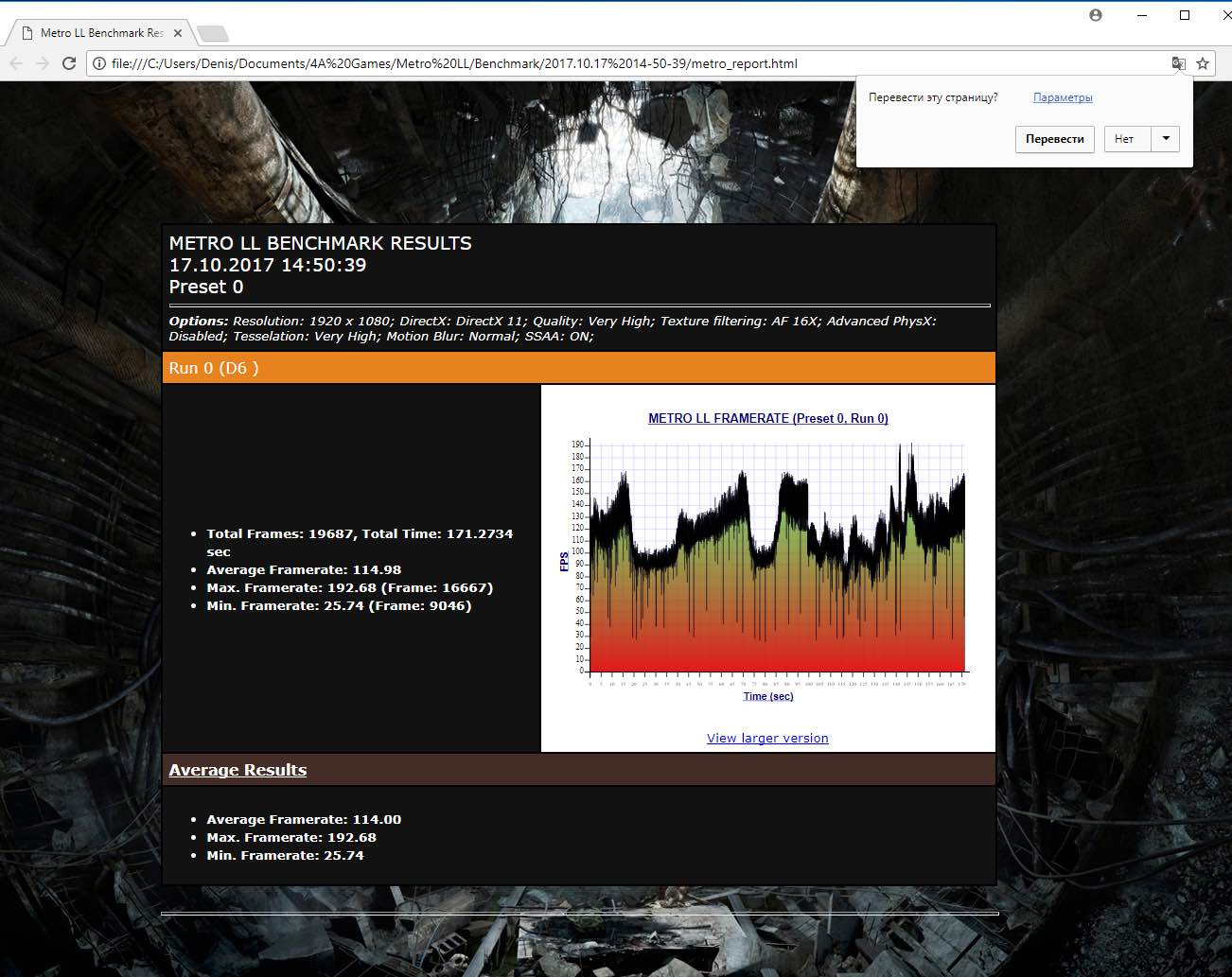Reload the metro_report.html page

69,63
